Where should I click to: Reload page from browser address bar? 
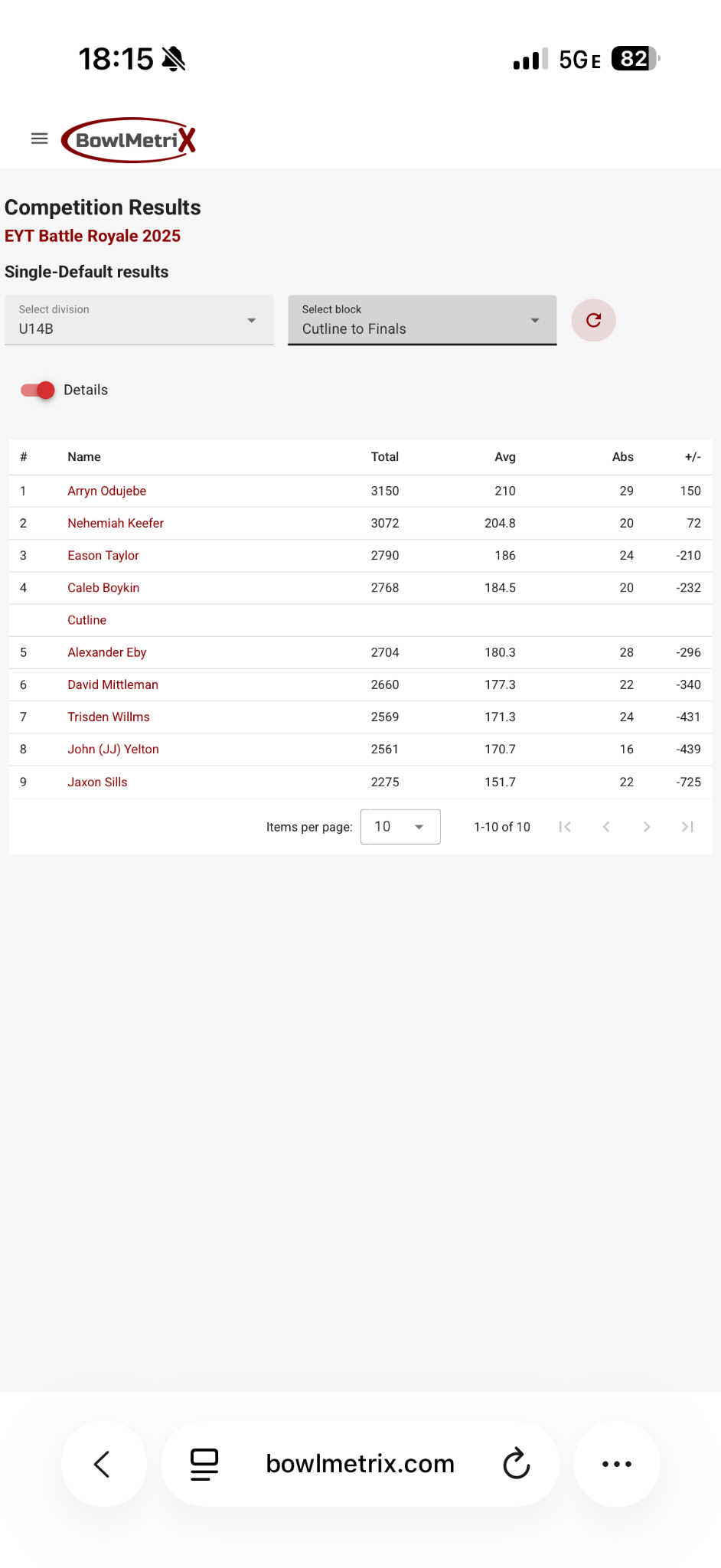coord(517,1464)
